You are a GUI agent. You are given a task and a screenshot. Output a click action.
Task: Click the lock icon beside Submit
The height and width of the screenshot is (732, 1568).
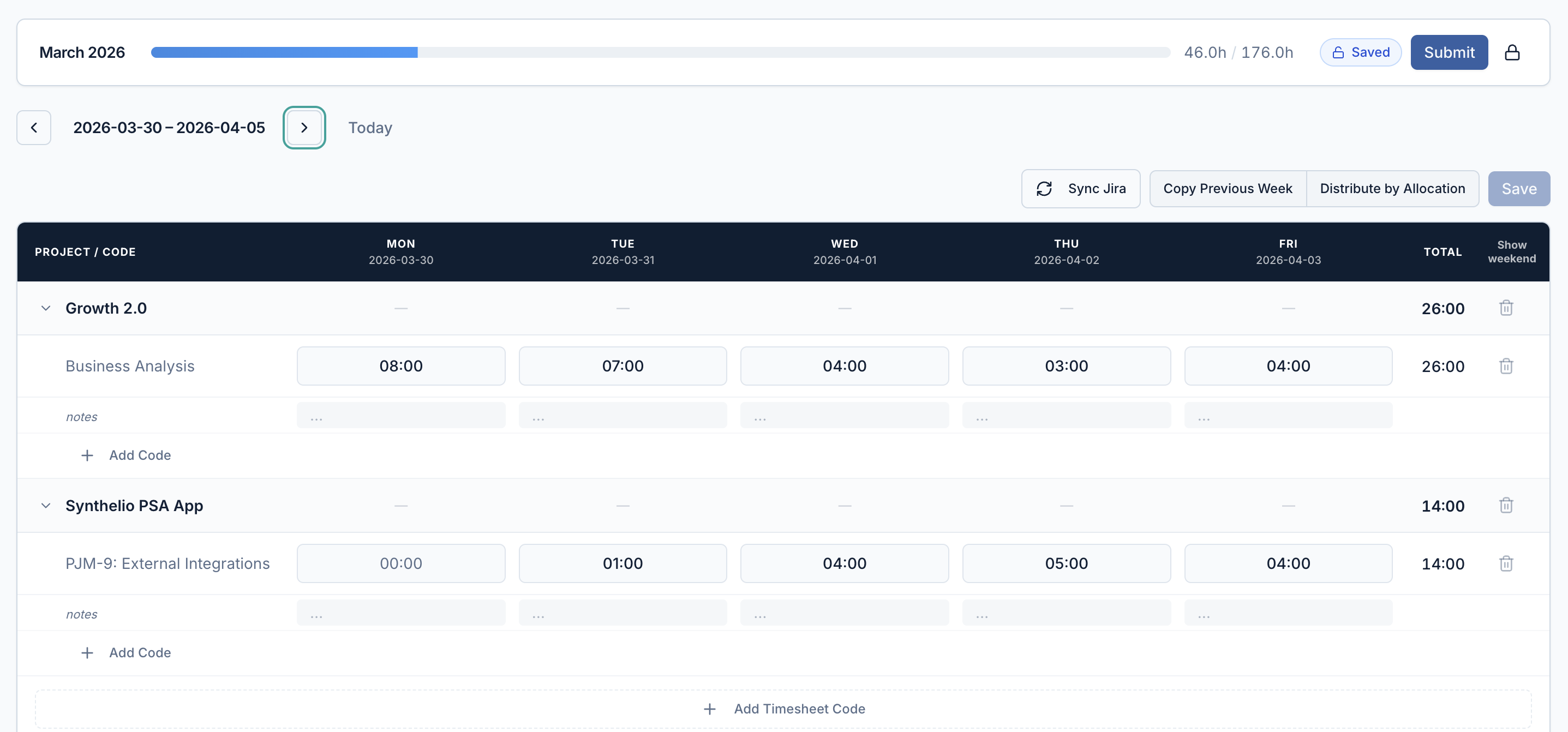point(1512,52)
